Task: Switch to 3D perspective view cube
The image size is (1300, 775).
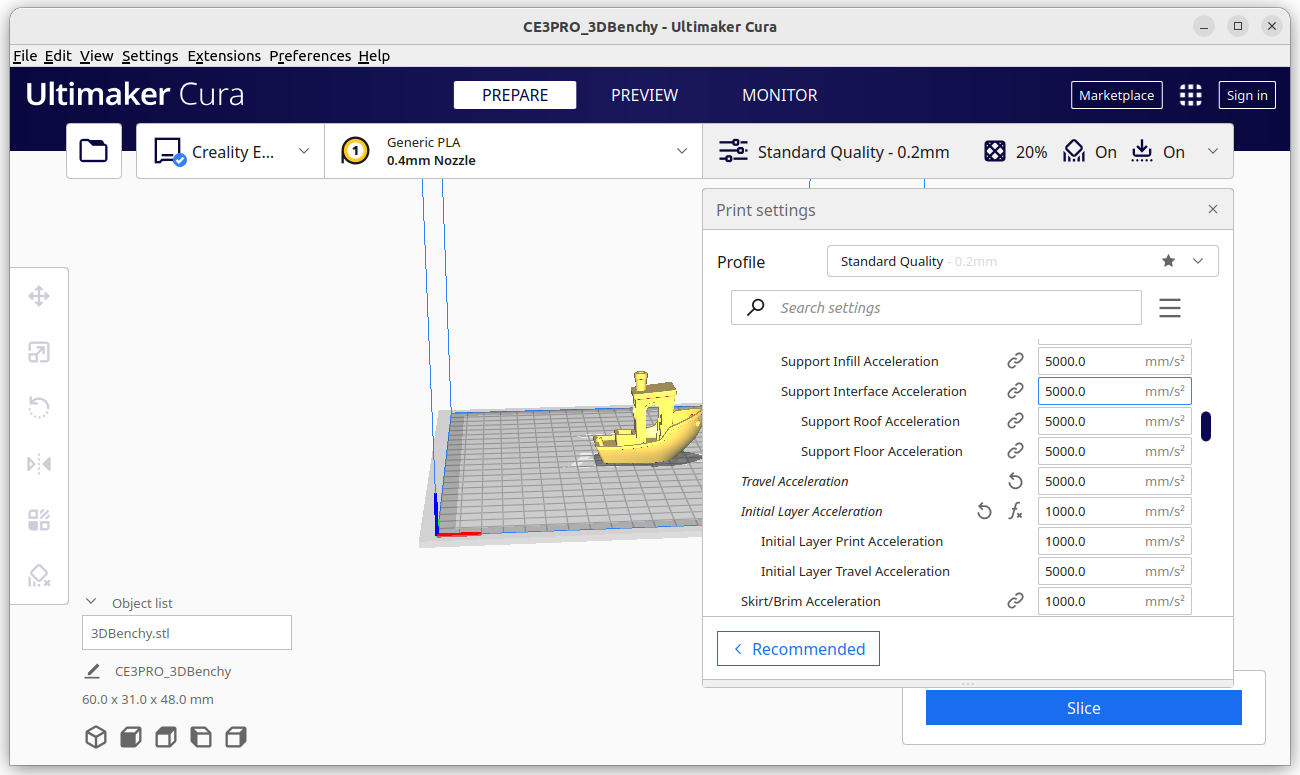Action: pos(95,737)
